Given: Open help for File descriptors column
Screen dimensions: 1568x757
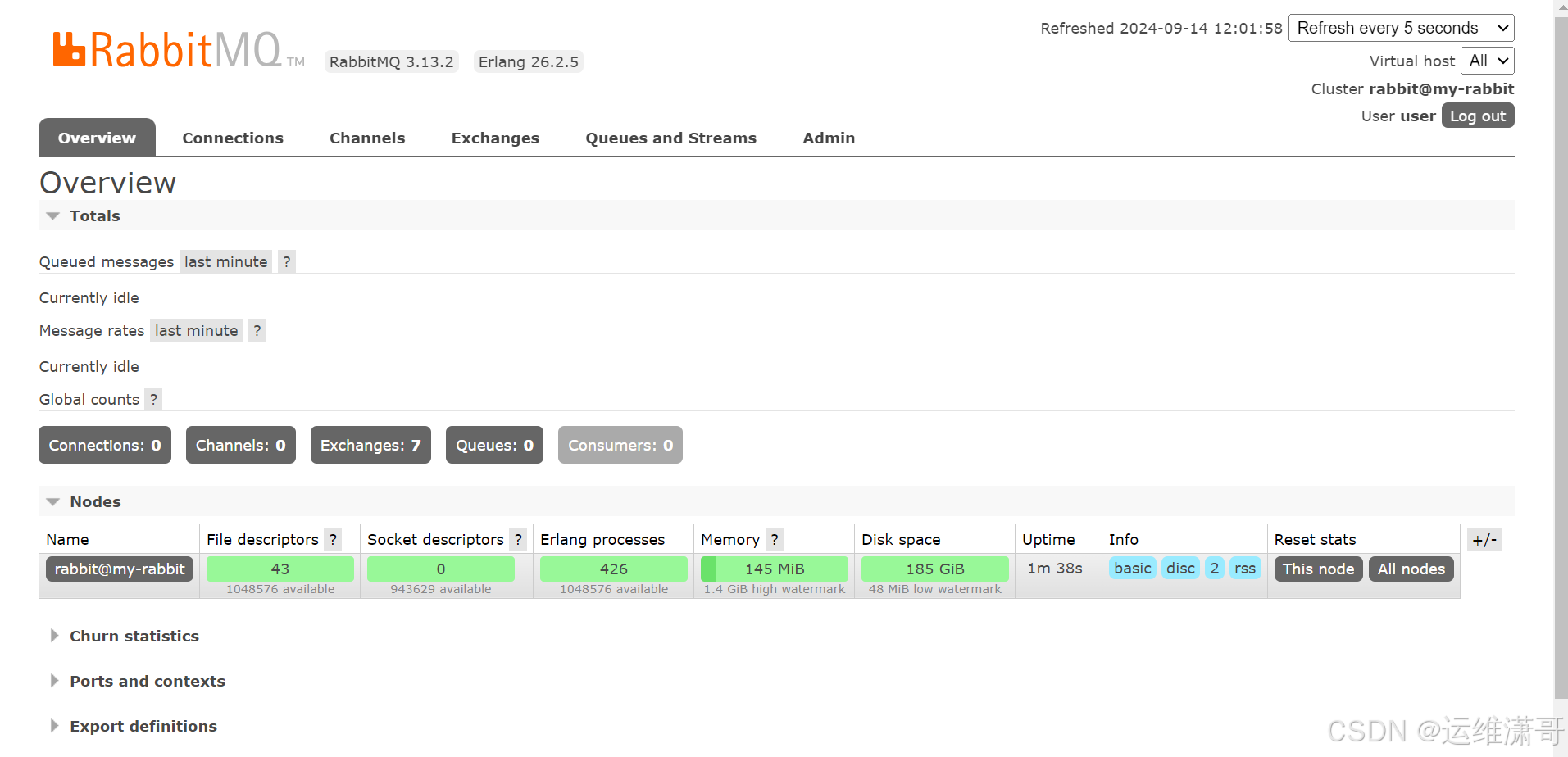Looking at the screenshot, I should click(333, 539).
